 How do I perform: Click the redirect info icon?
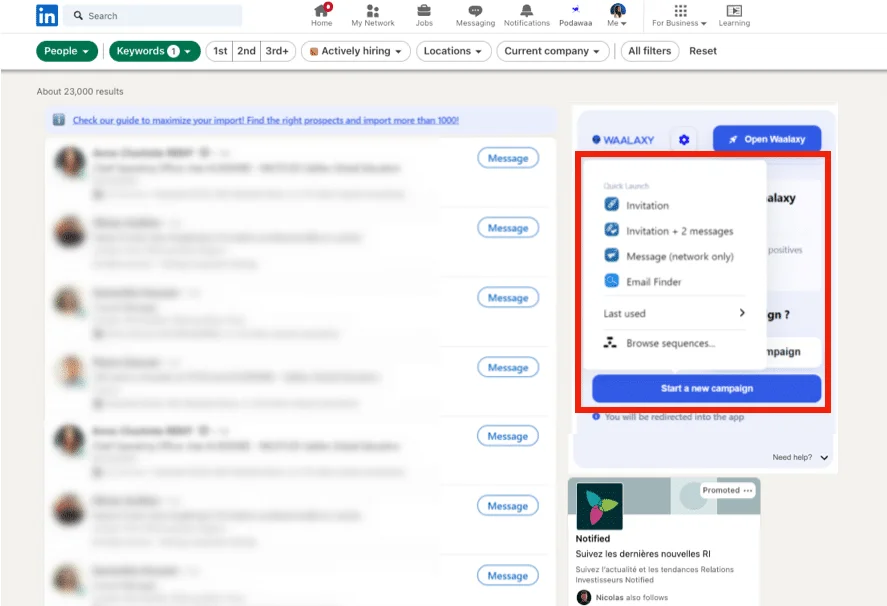click(x=596, y=416)
